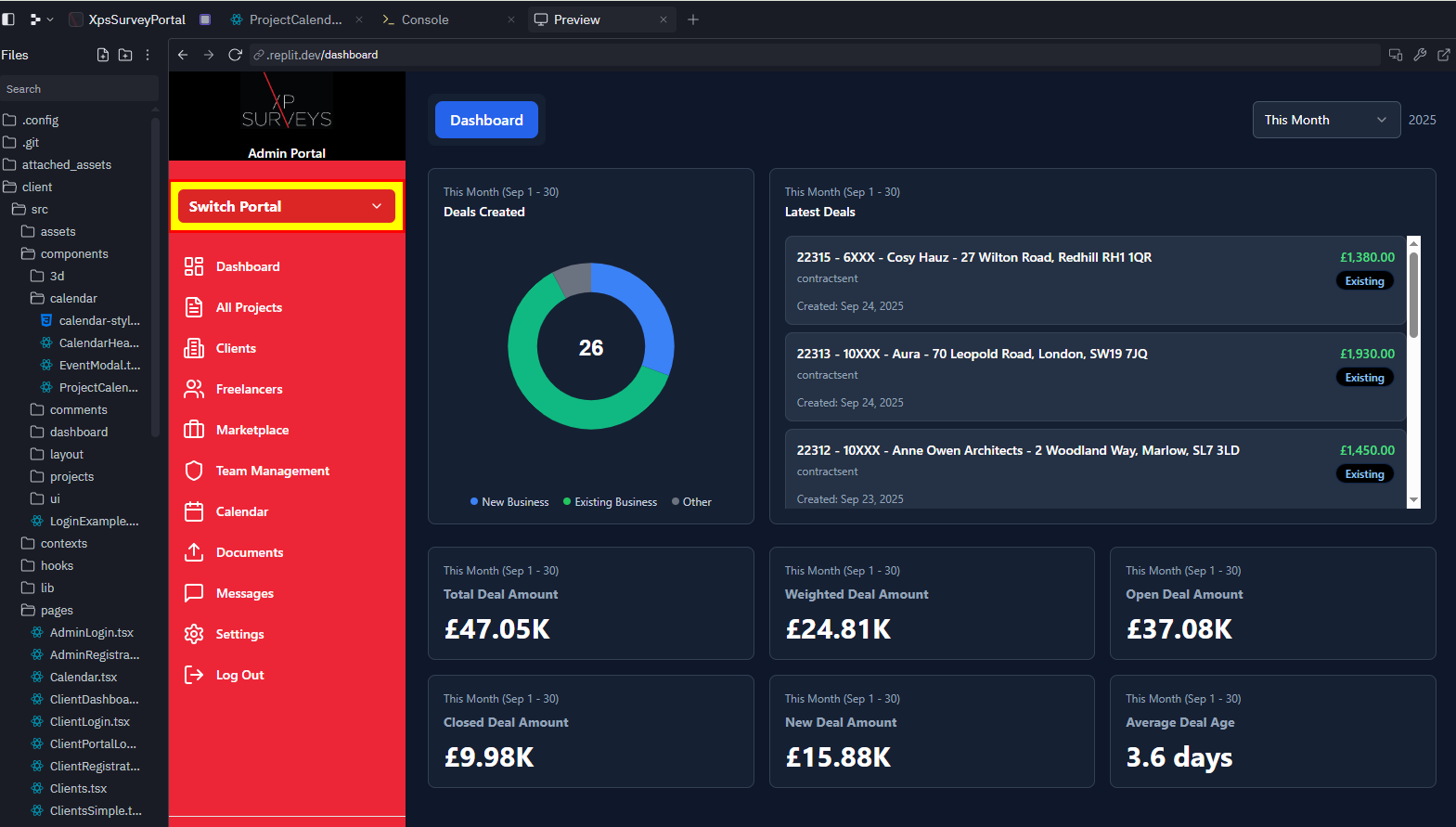Open Messages section

point(245,593)
